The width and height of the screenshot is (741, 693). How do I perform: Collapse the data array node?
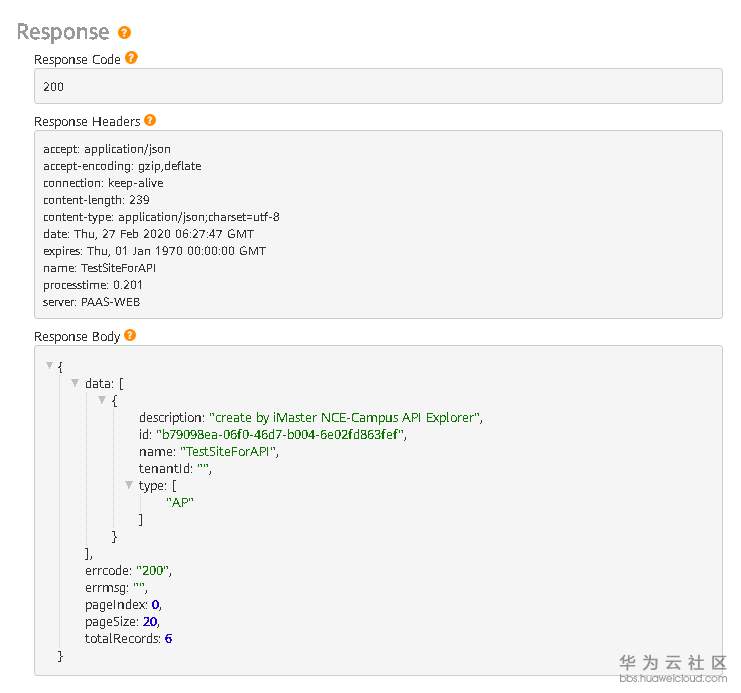point(75,383)
